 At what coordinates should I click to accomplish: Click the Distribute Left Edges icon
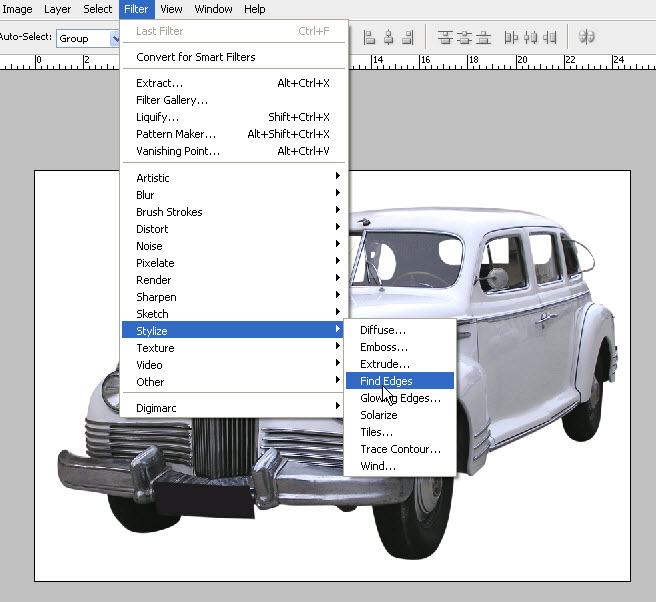coord(511,38)
